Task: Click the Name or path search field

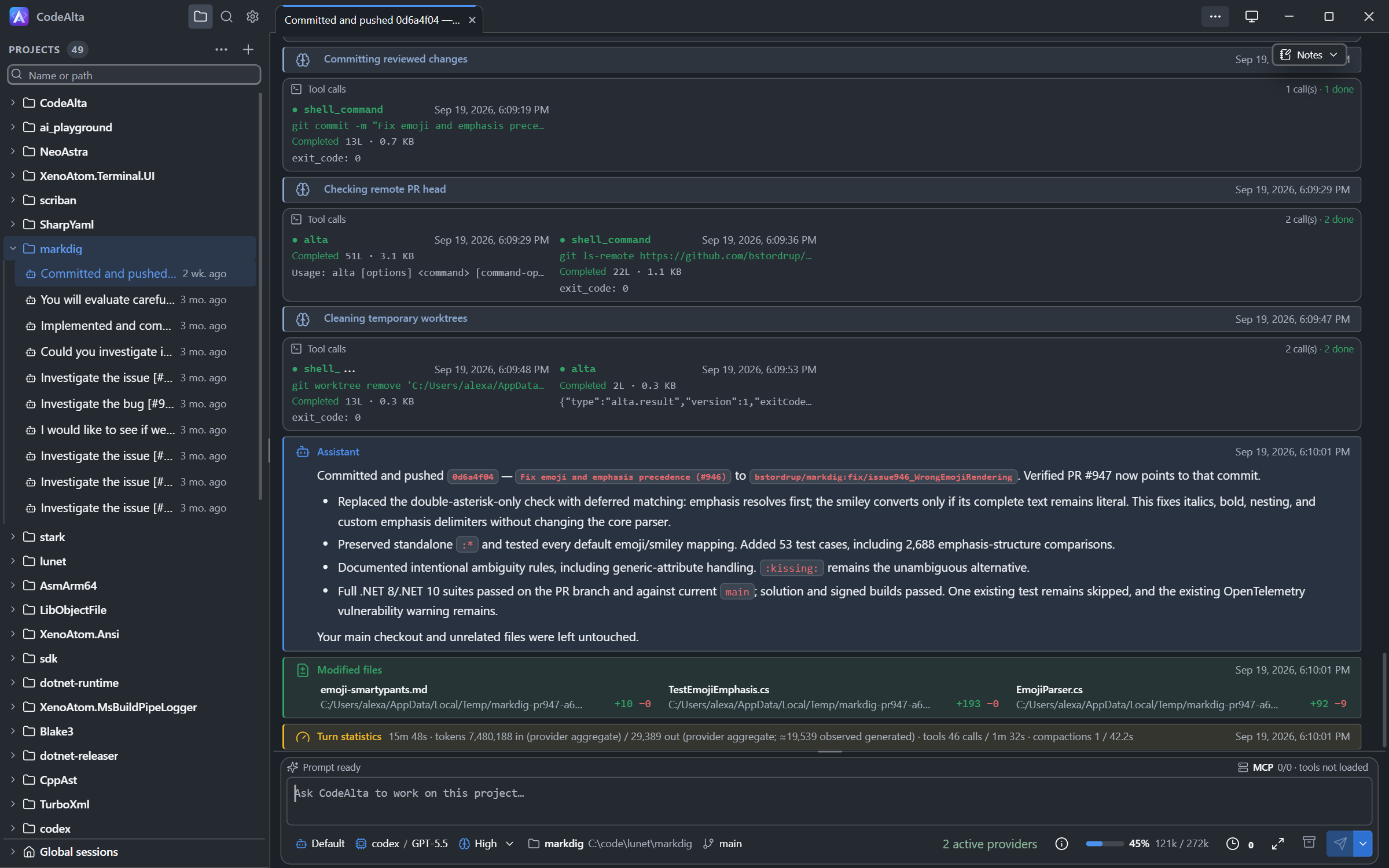Action: [134, 75]
